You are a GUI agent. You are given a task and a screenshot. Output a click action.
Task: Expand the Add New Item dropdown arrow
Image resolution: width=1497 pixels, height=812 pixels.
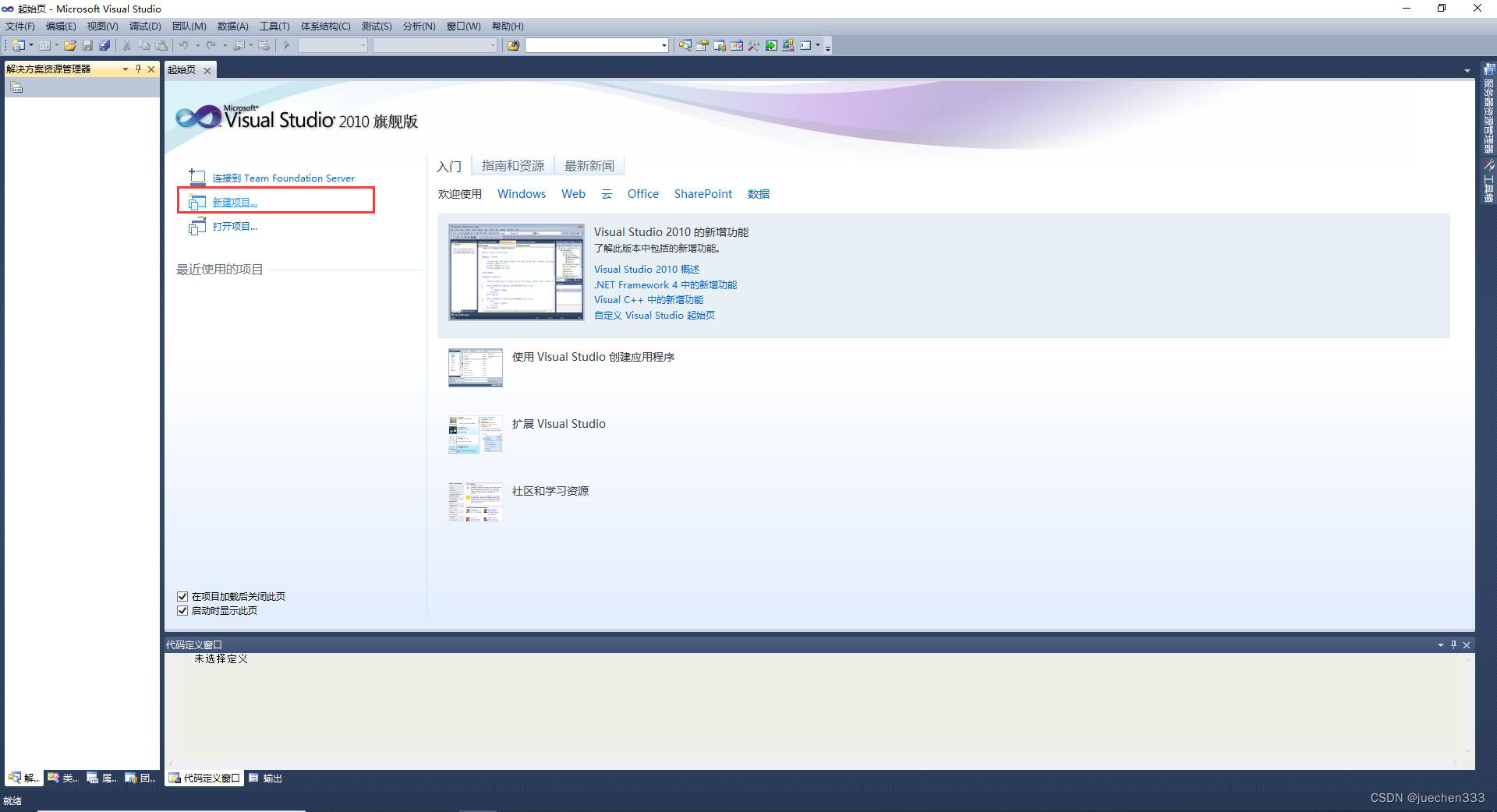click(57, 45)
